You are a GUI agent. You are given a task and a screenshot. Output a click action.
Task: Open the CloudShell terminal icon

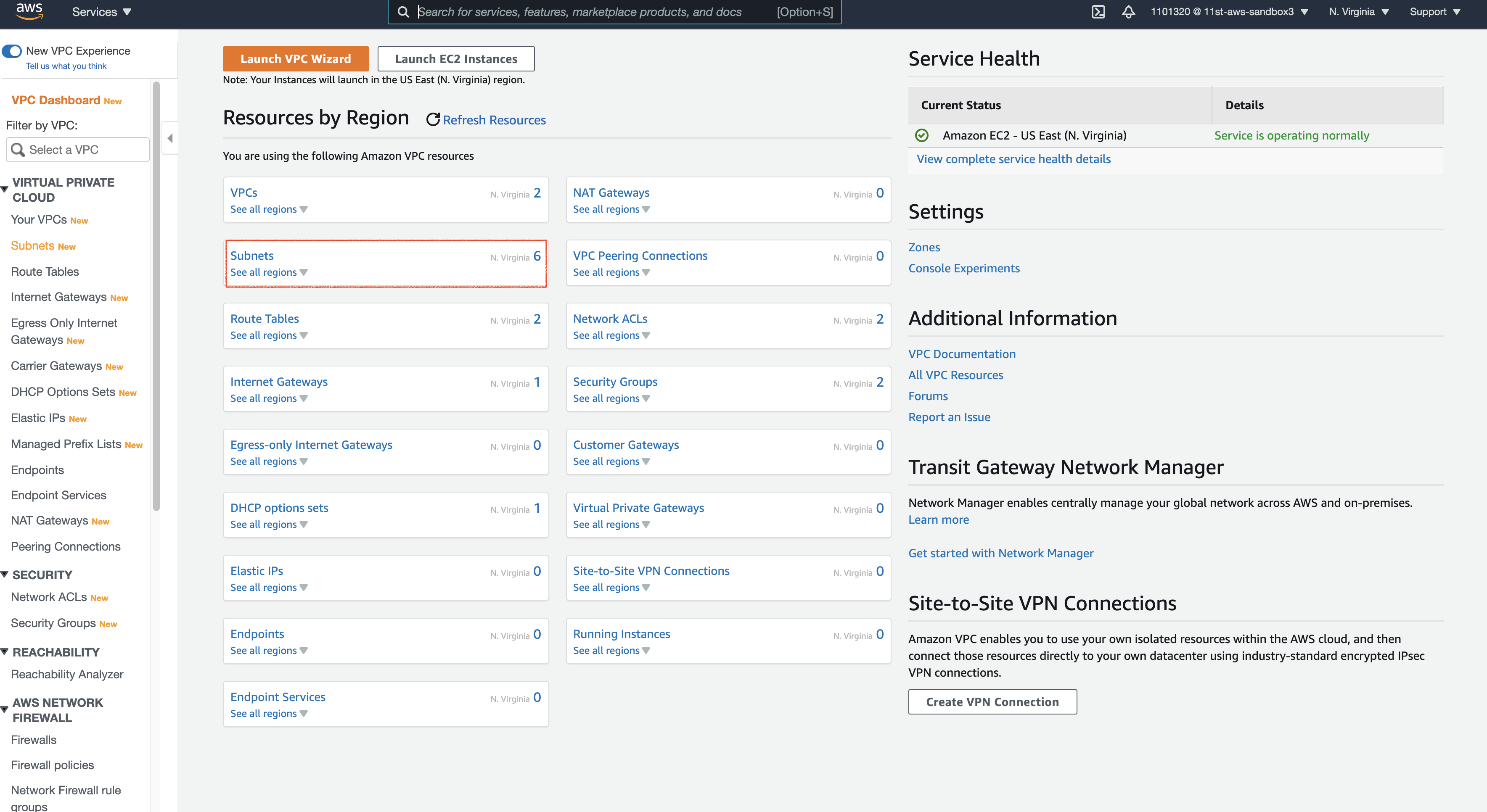coord(1098,11)
